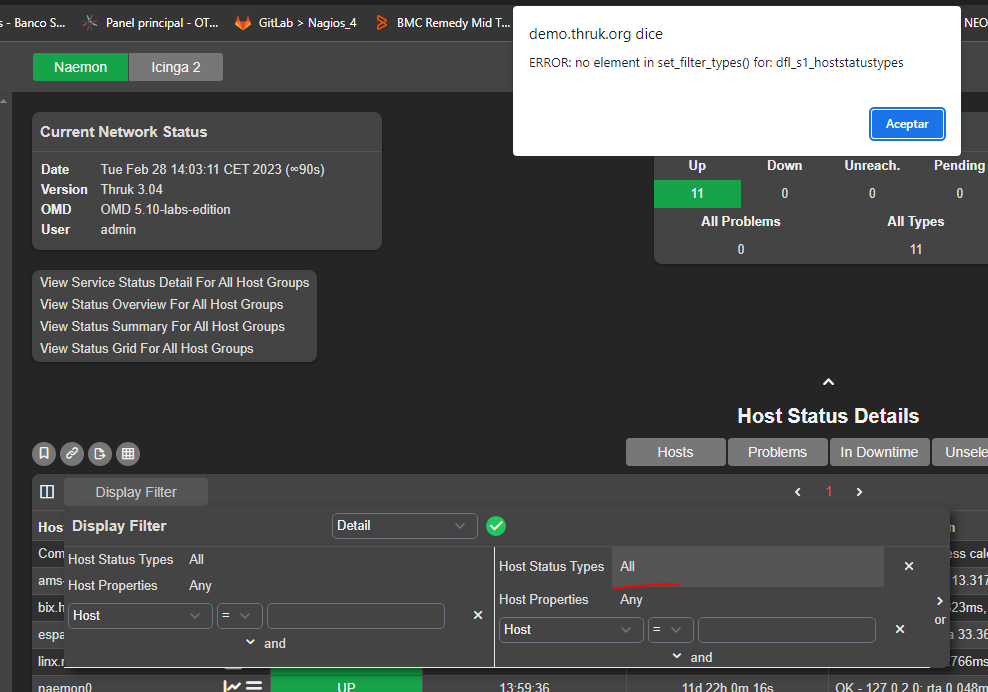Open naemon0 performance graph icon
The width and height of the screenshot is (988, 692).
[x=232, y=686]
